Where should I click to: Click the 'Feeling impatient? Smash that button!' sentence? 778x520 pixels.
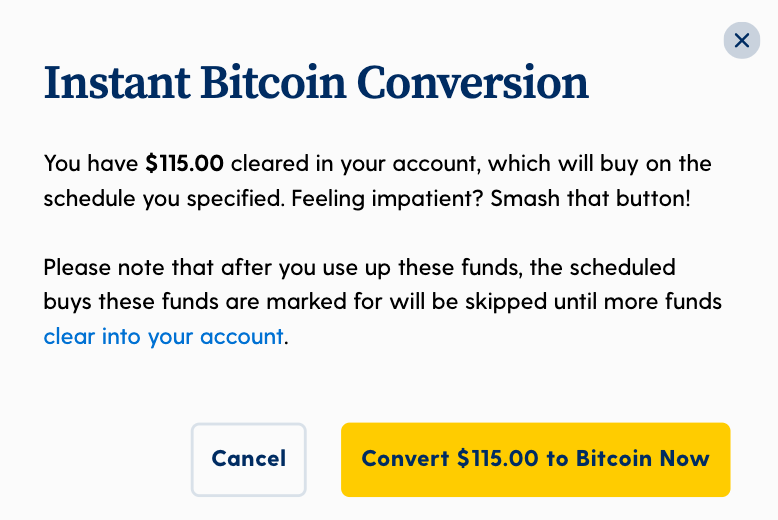point(491,198)
